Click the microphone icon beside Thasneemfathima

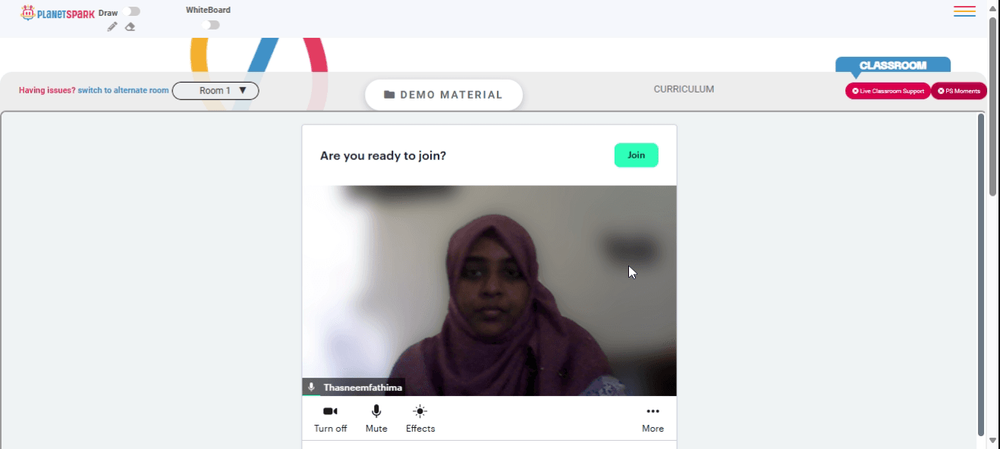pyautogui.click(x=311, y=387)
